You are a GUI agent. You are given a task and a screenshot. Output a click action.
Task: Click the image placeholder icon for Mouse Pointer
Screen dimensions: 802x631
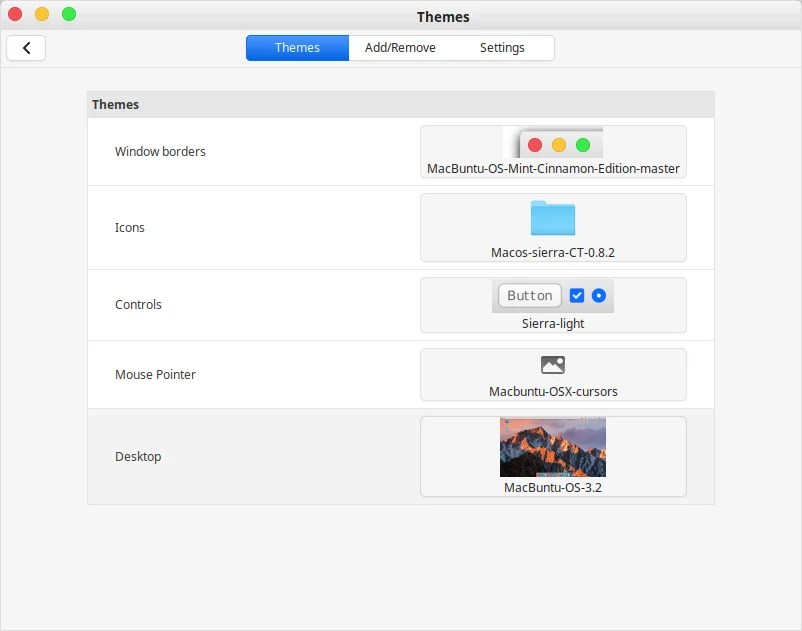tap(553, 366)
